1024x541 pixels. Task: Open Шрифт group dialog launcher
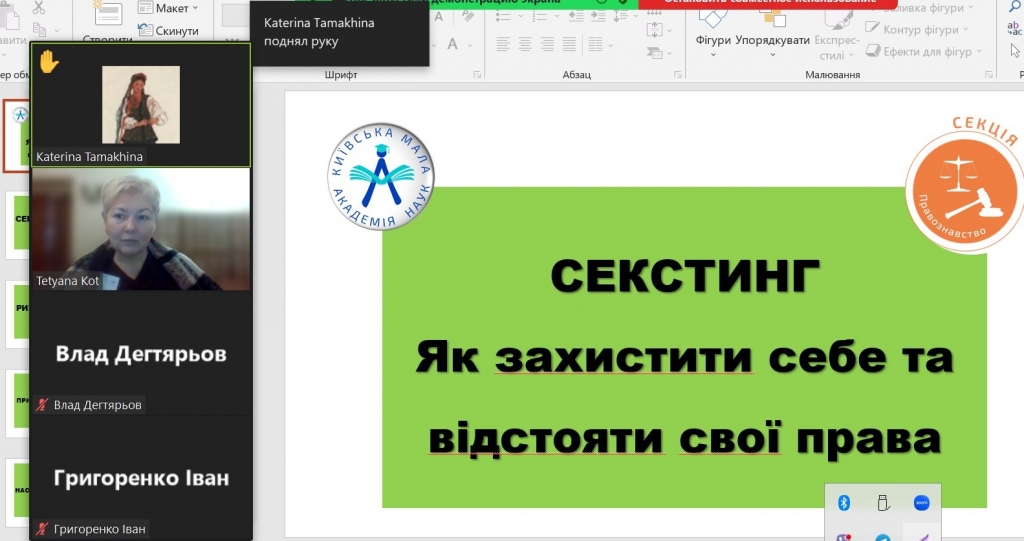click(477, 75)
